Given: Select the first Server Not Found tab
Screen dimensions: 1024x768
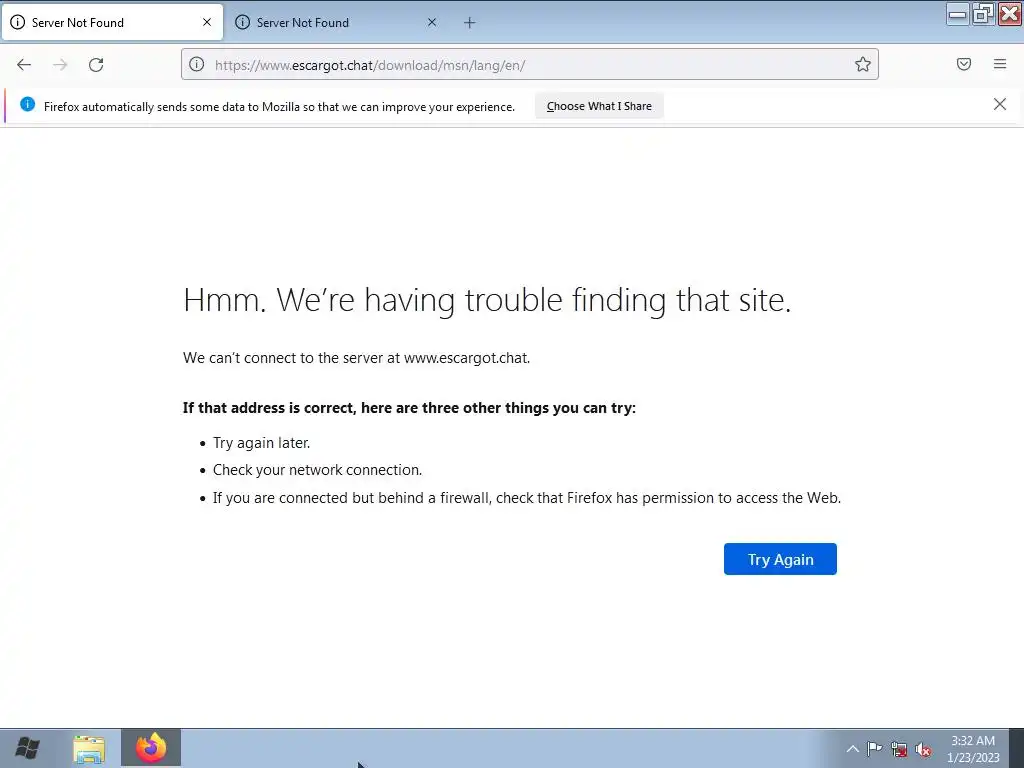Looking at the screenshot, I should point(112,23).
